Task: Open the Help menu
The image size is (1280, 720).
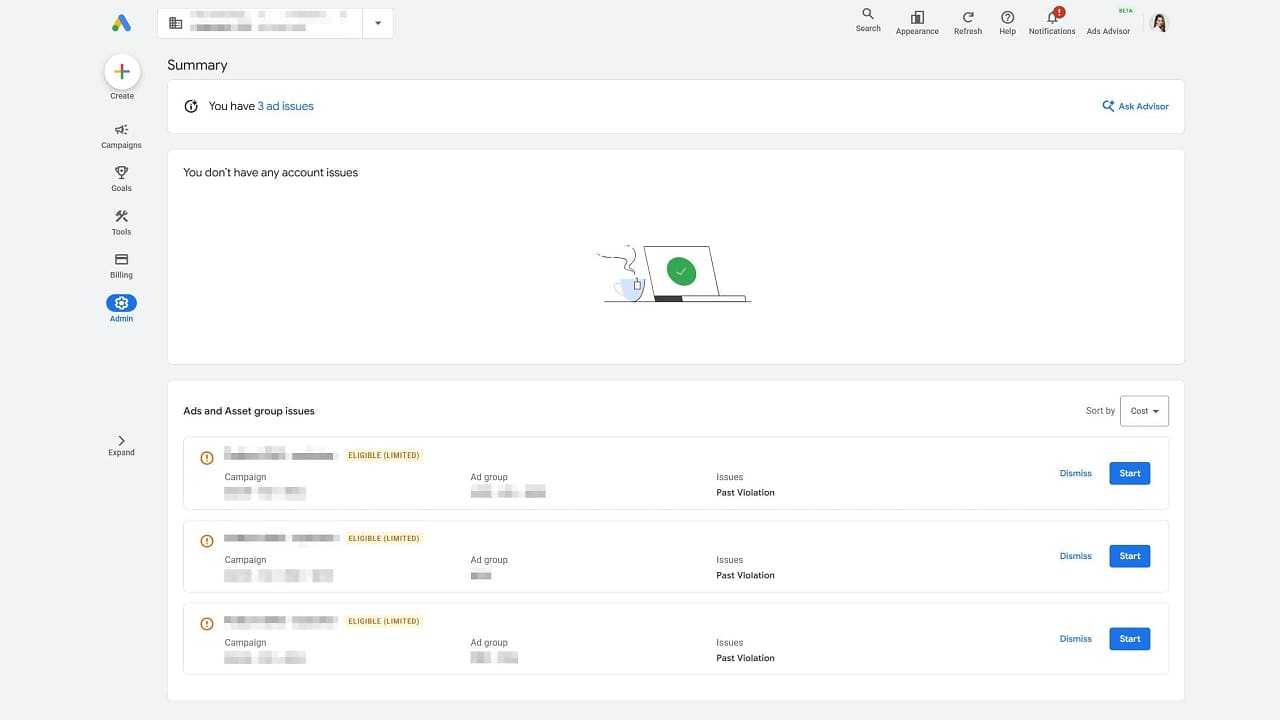Action: 1007,22
